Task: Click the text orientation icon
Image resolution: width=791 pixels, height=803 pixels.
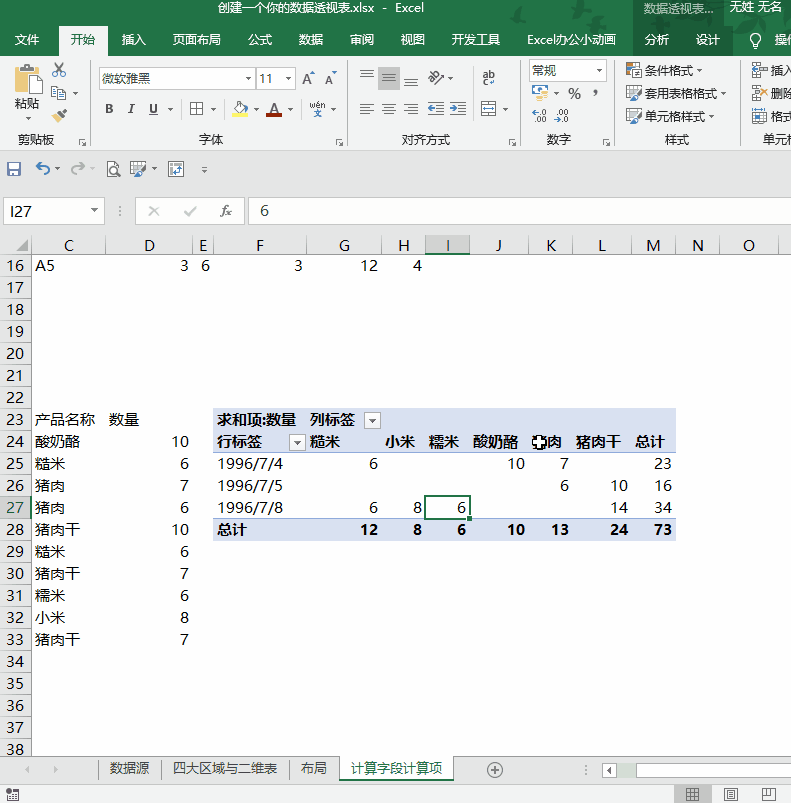Action: click(436, 78)
